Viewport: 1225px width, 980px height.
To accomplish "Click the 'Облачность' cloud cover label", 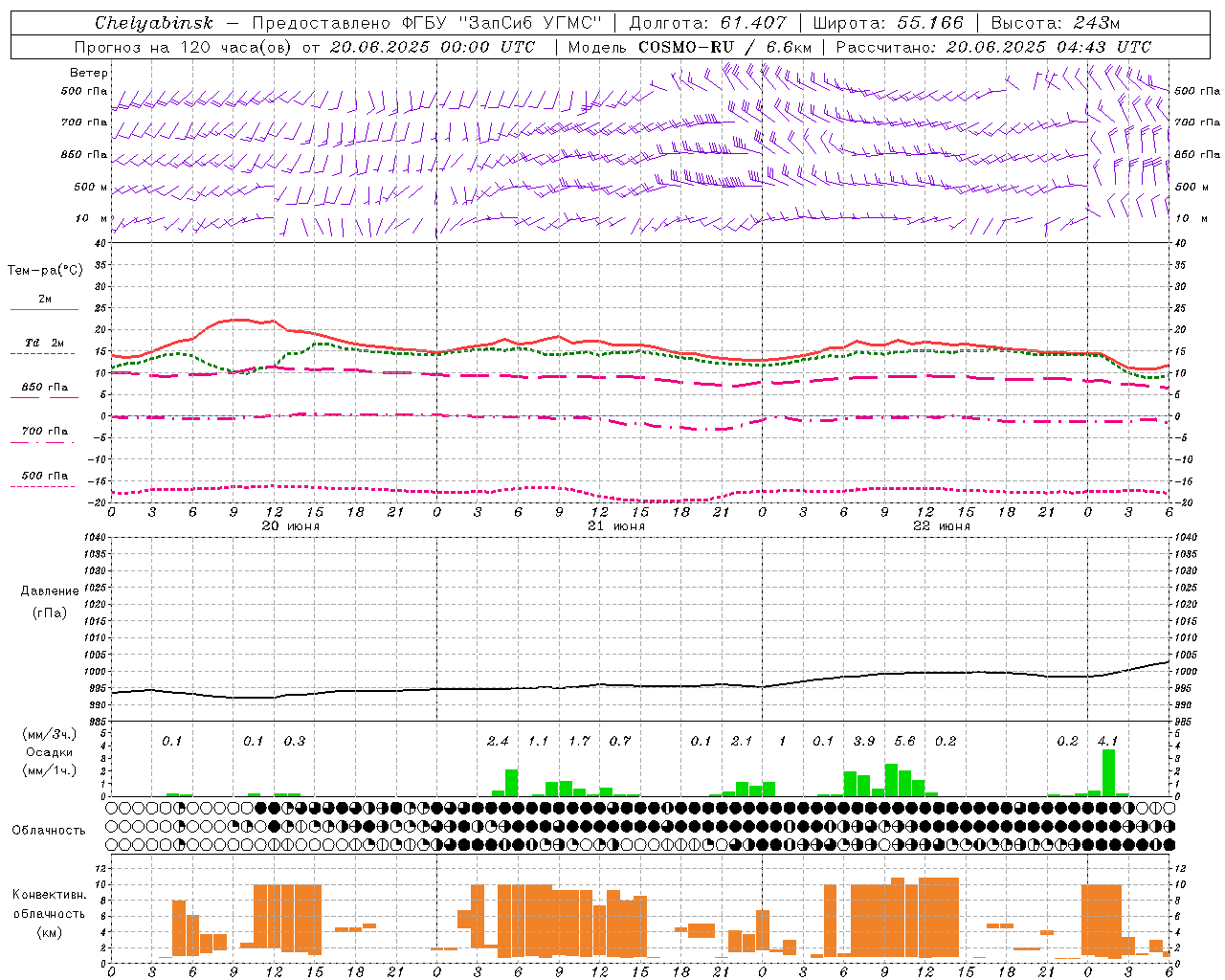I will [49, 831].
